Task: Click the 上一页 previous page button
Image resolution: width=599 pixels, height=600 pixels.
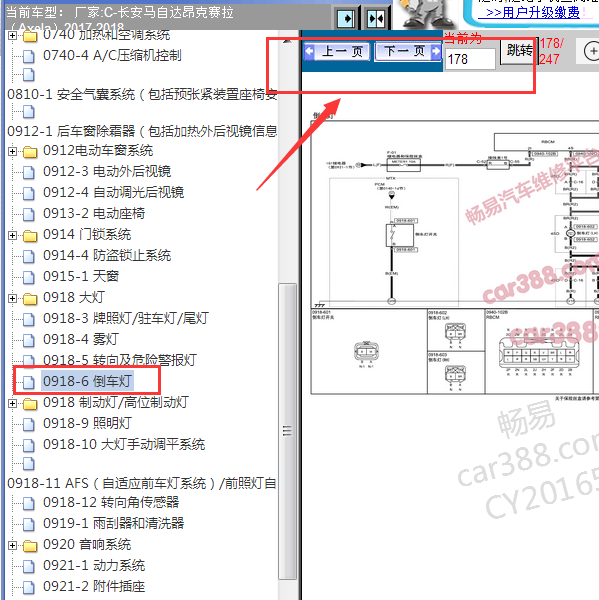Action: pos(337,51)
